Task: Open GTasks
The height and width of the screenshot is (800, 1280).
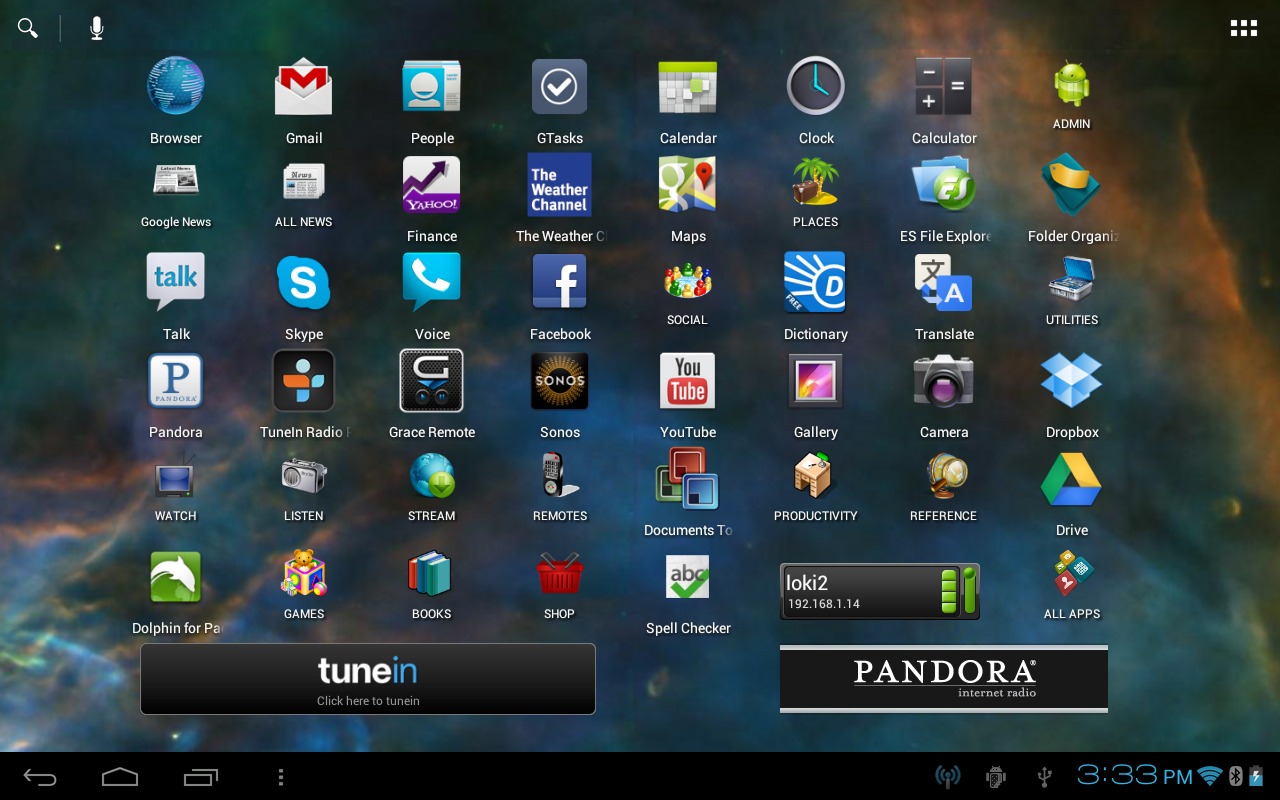Action: click(560, 86)
